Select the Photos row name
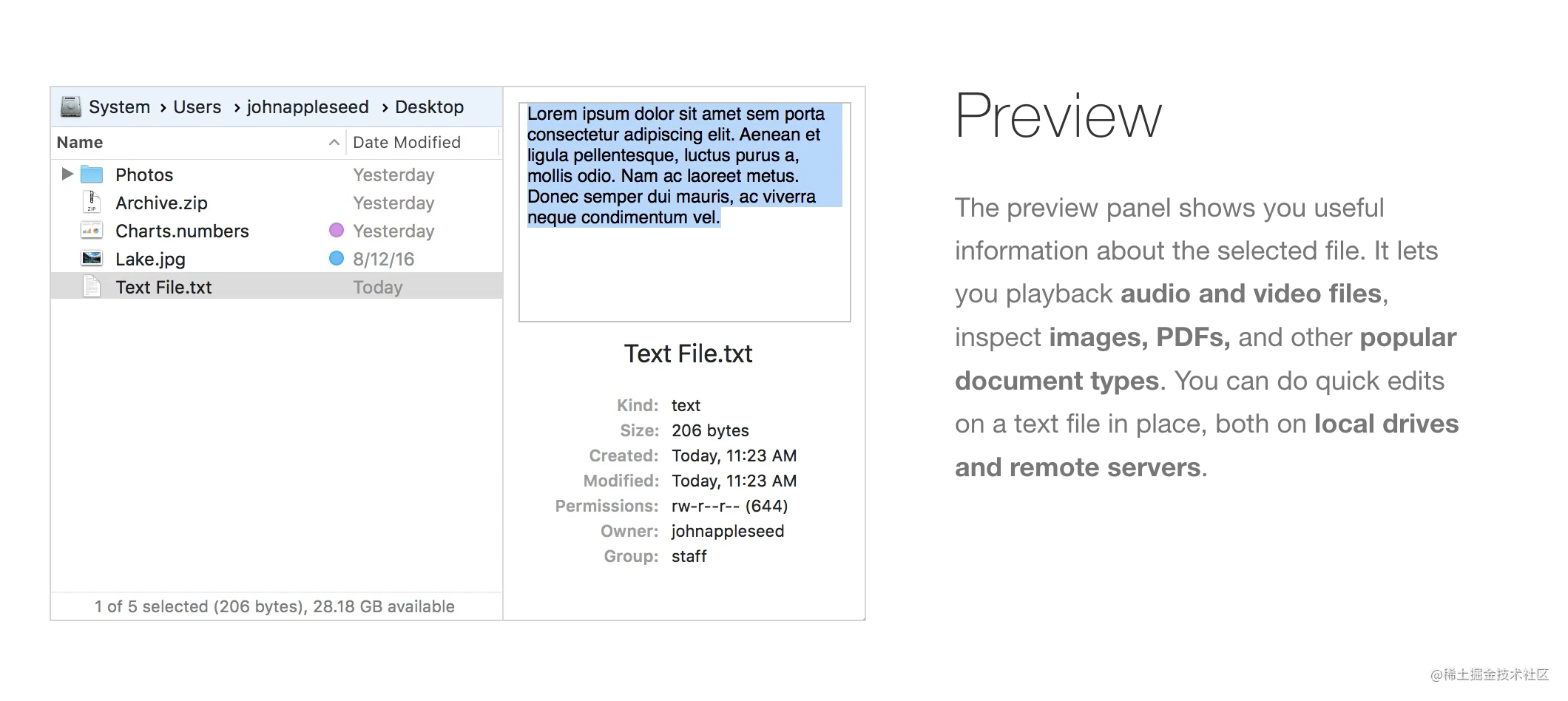Screen dimensions: 1568x701 pos(144,175)
